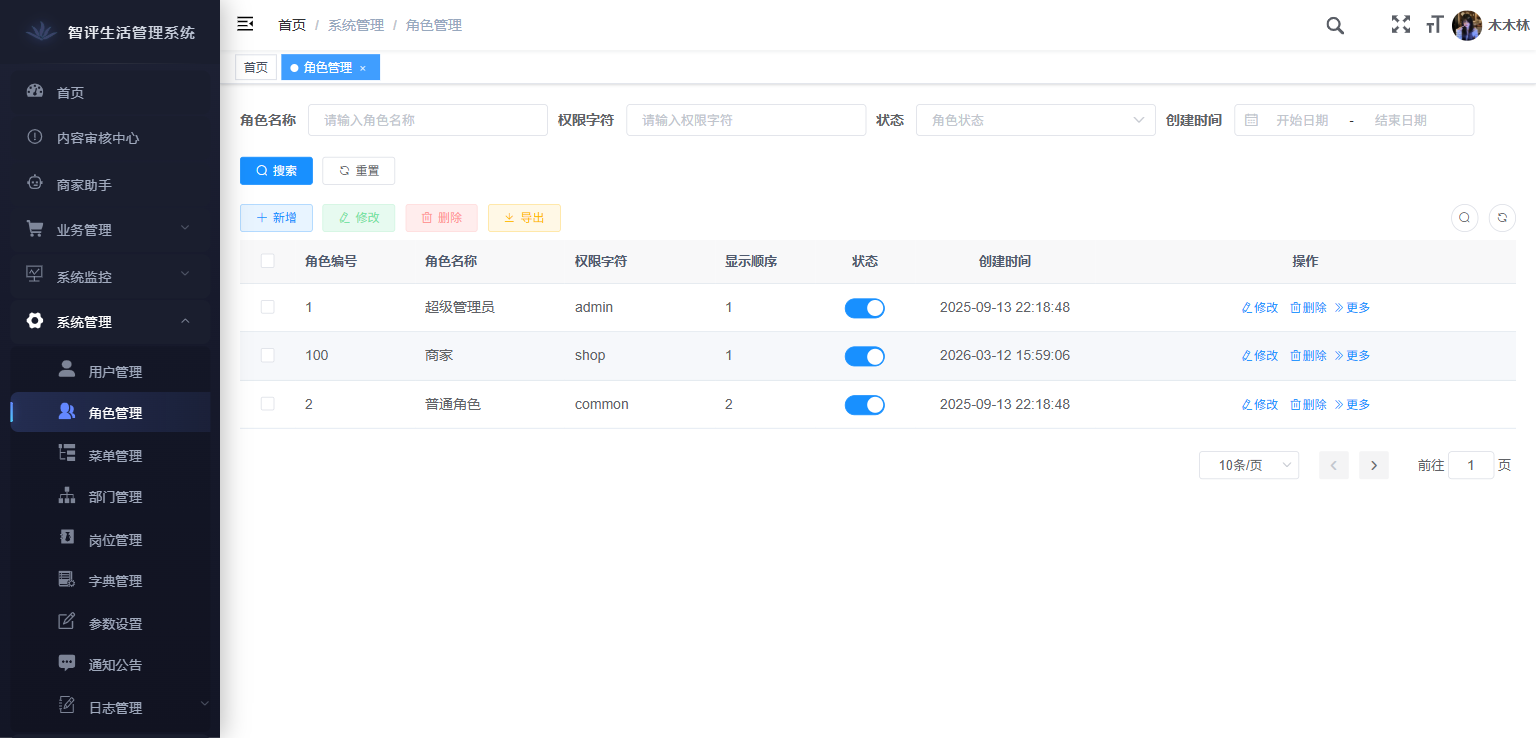Toggle the 商家 role status off

point(865,356)
